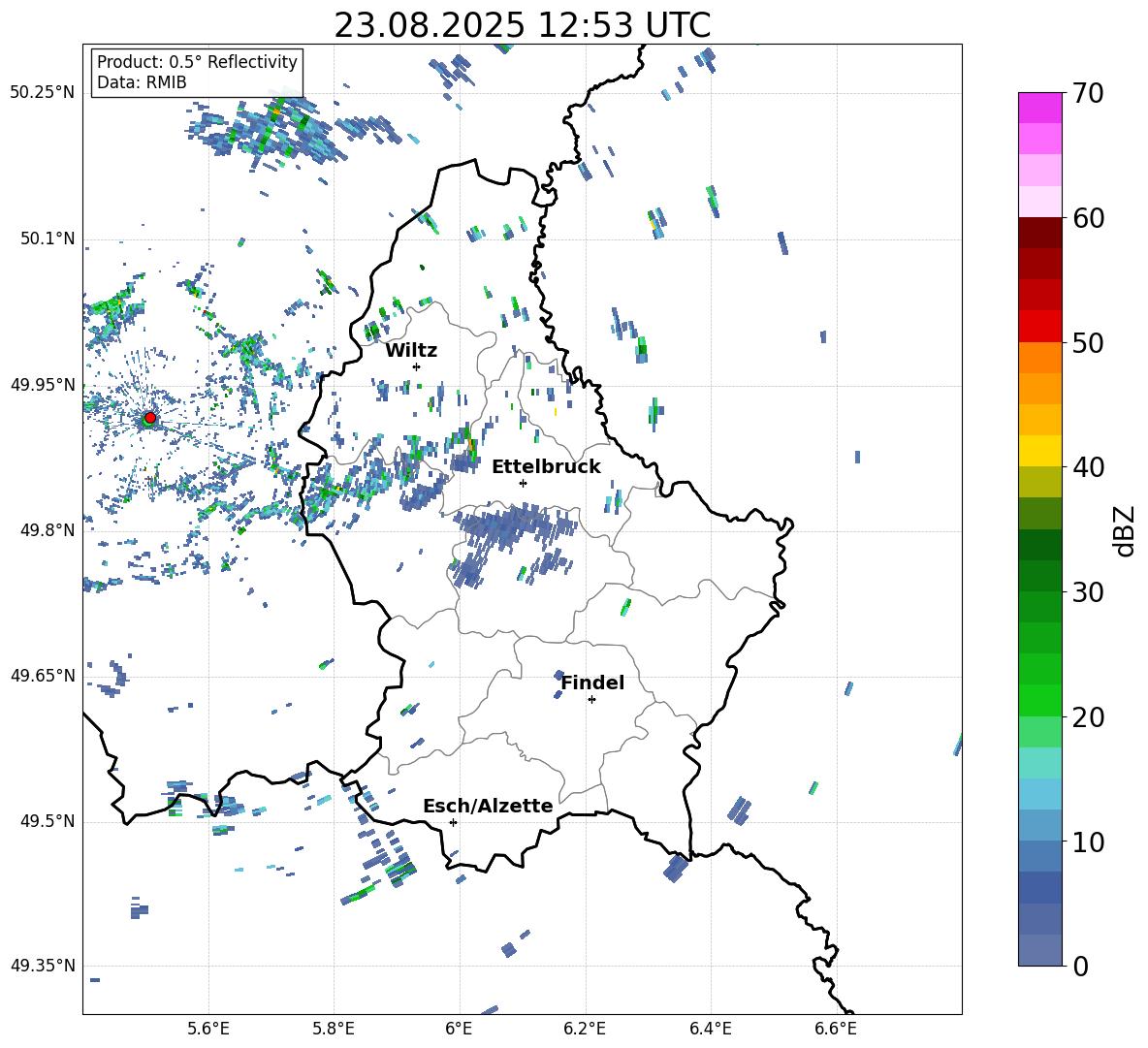Viewport: 1148px width, 1048px height.
Task: Click the 6.6°E longitude label
Action: [x=836, y=1029]
